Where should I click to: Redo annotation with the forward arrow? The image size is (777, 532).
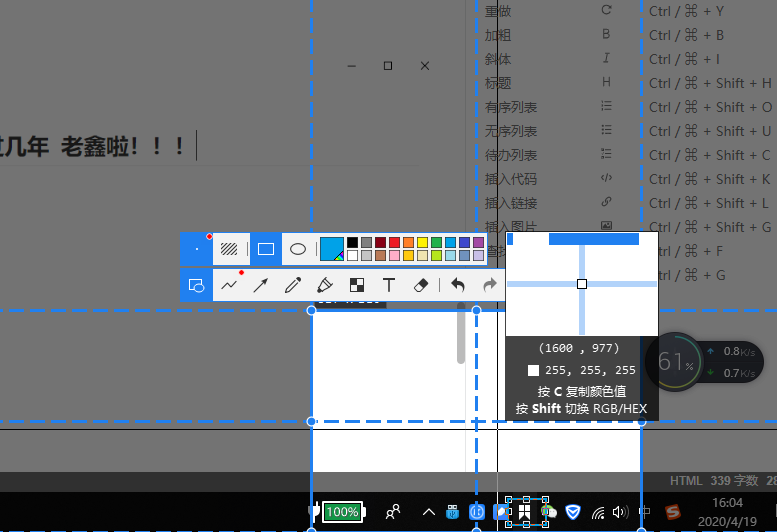click(490, 285)
